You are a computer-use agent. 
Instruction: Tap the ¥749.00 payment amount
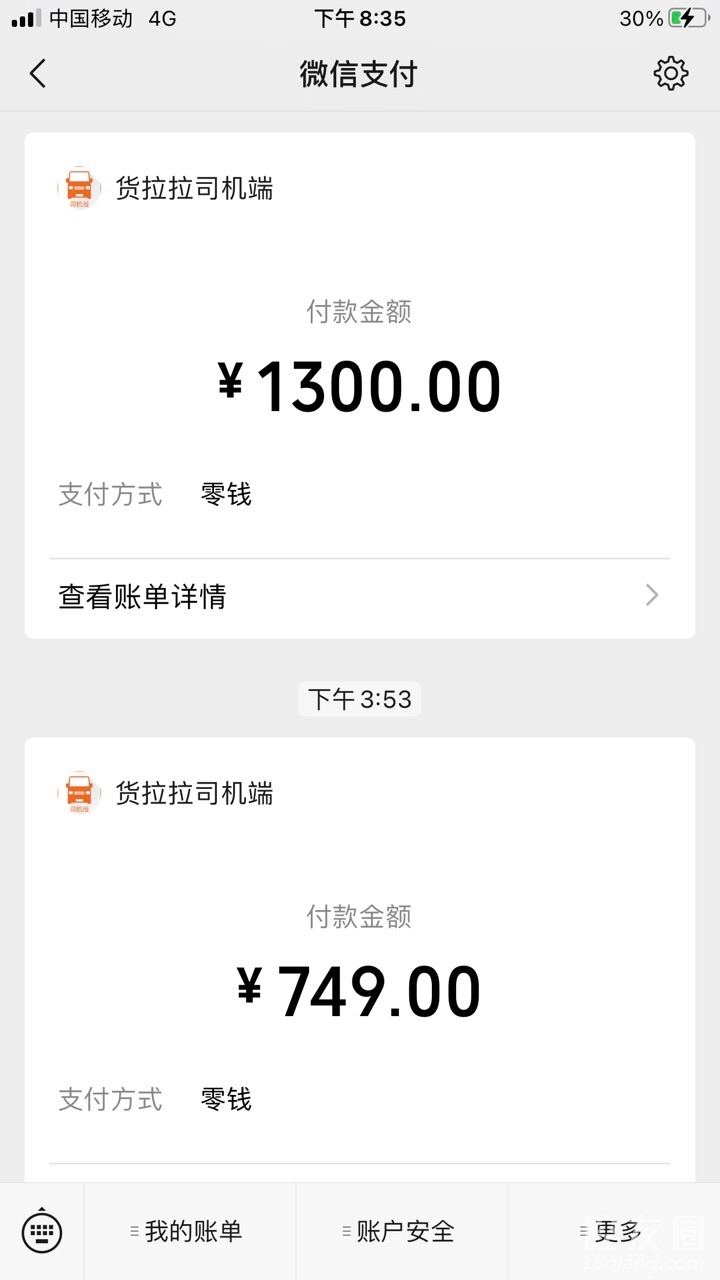click(x=360, y=992)
